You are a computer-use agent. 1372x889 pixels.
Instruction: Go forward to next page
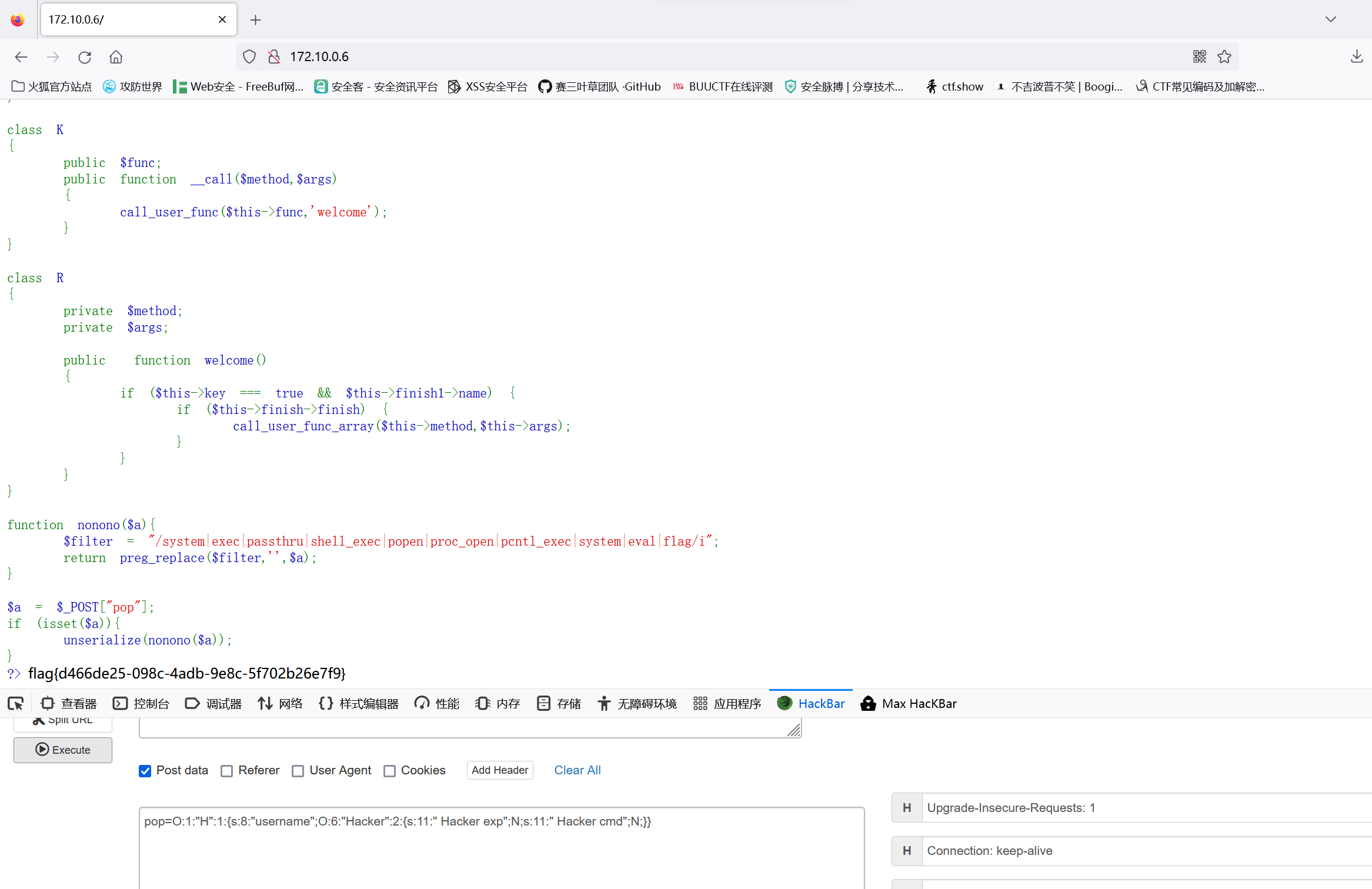tap(53, 57)
